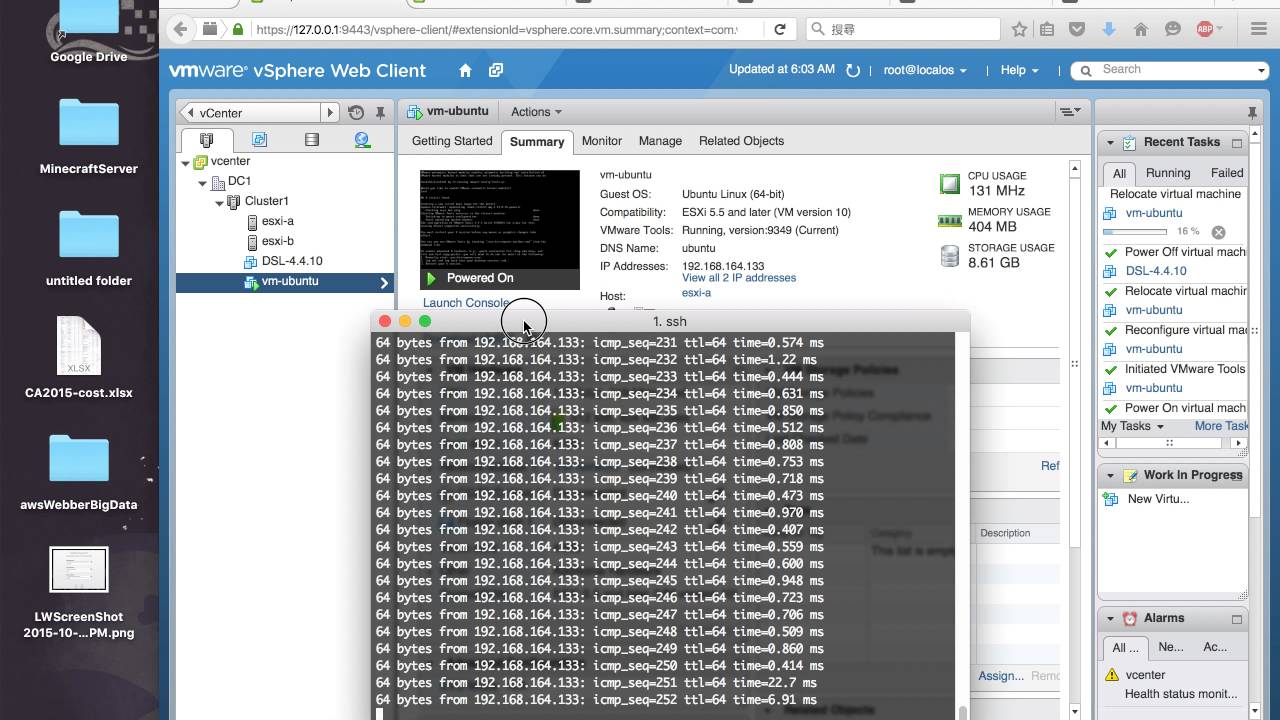Click the VM console thumbnail preview

point(500,219)
